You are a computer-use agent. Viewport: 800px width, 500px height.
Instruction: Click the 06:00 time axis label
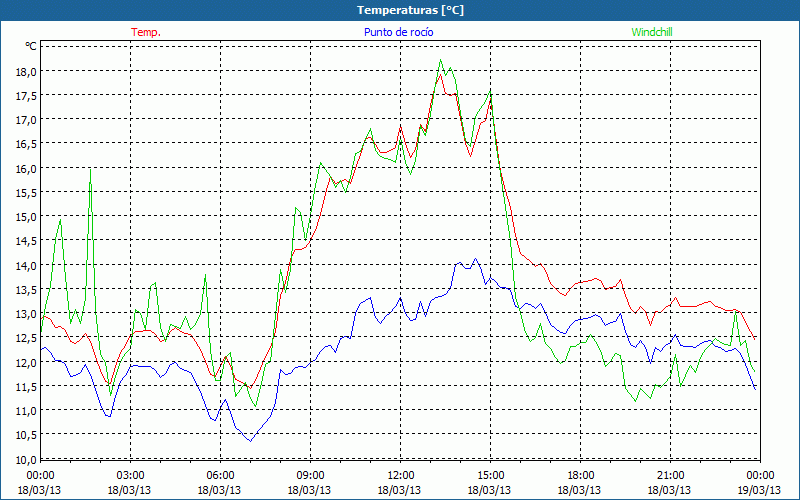(220, 476)
